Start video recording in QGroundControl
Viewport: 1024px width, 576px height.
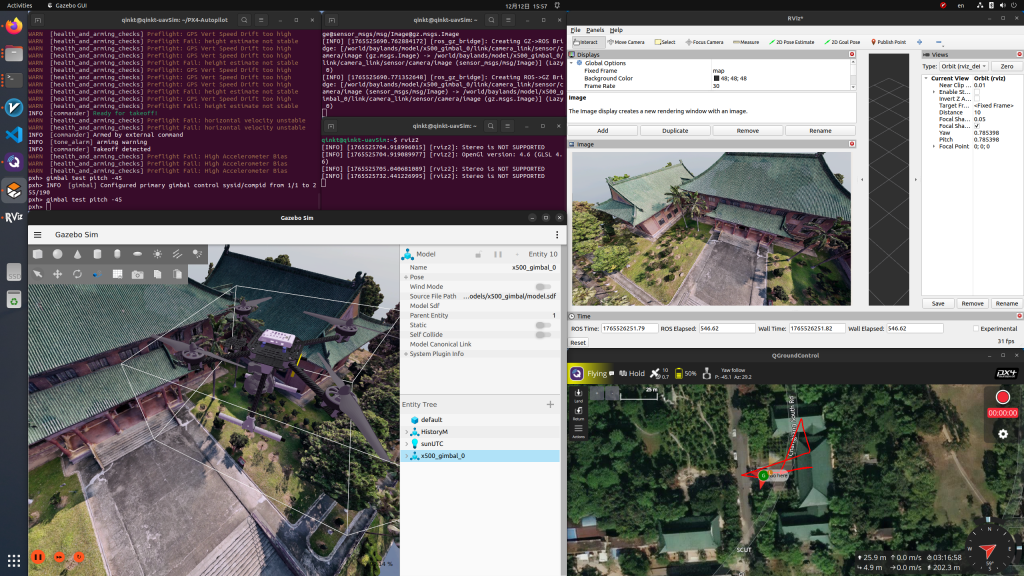click(x=1002, y=397)
